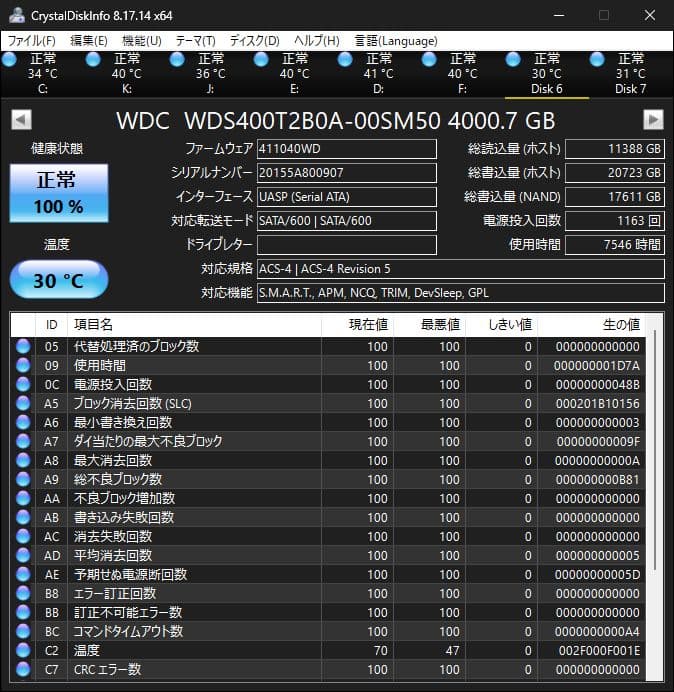The image size is (674, 692).
Task: Click status icon of row AC 消去失敗回数
Action: [x=23, y=536]
